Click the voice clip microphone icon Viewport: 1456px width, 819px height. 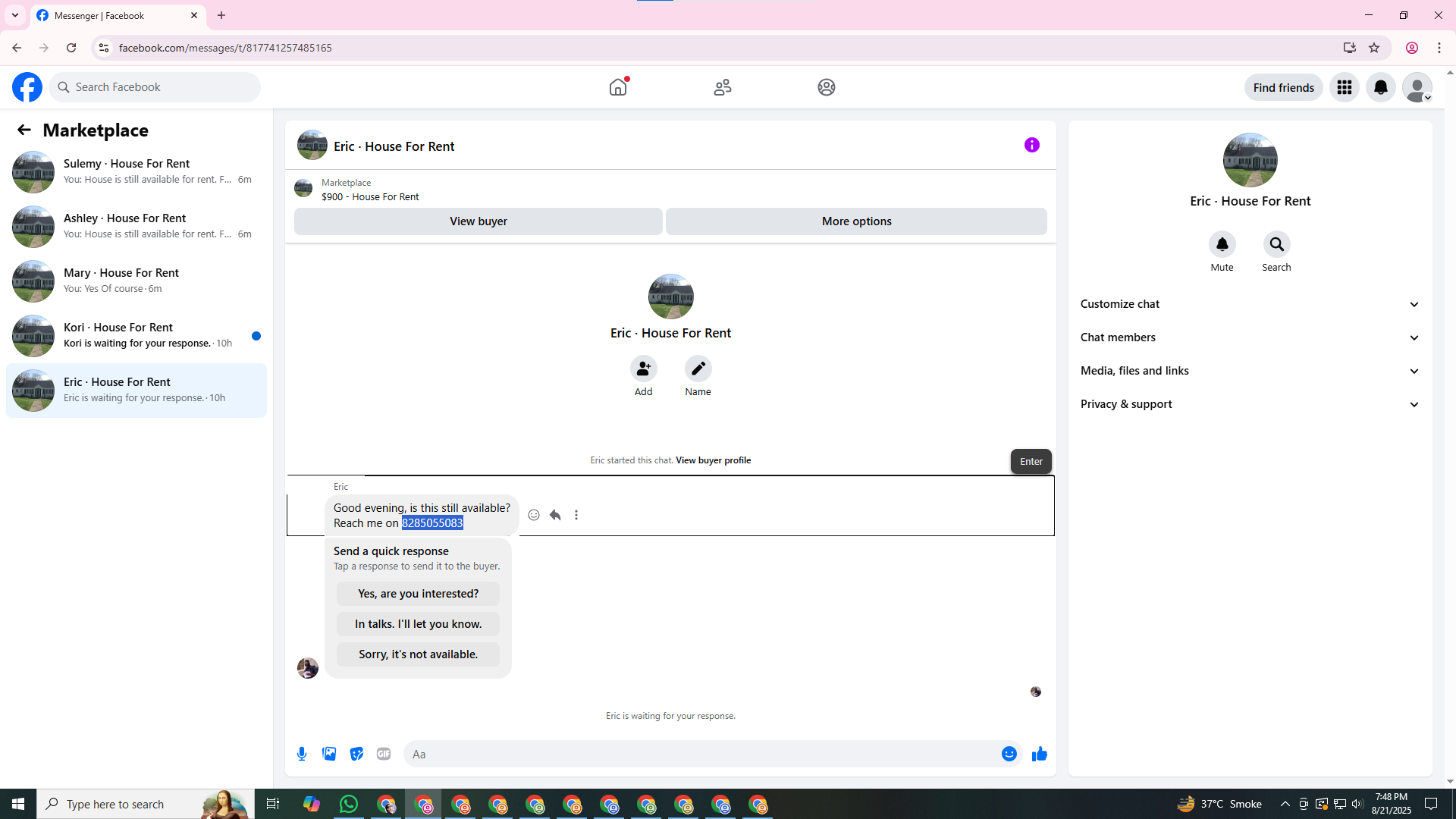click(x=302, y=754)
